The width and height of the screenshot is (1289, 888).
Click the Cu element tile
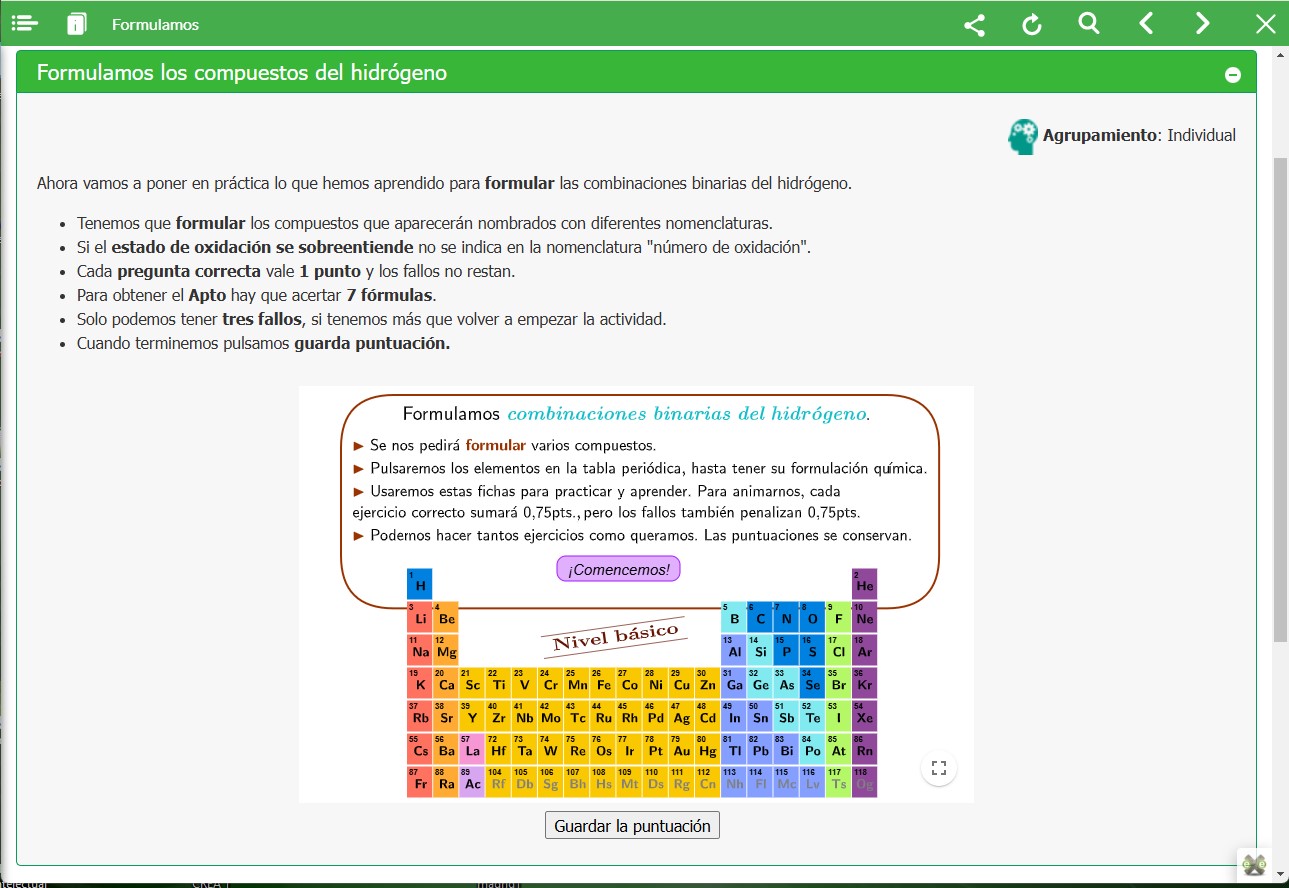click(x=681, y=683)
